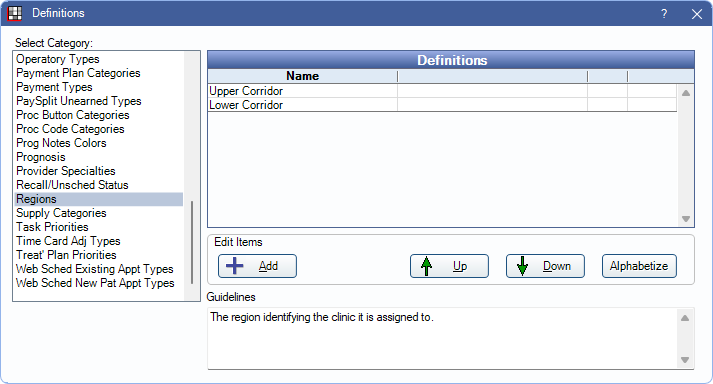Select PaySplit Unearned Types category
Screen dimensions: 713x384
(x=99, y=101)
